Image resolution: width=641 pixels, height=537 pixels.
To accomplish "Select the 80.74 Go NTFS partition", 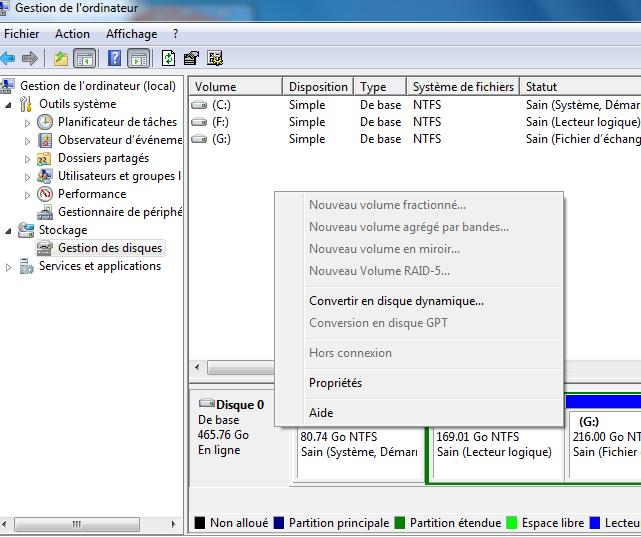I will coord(359,453).
